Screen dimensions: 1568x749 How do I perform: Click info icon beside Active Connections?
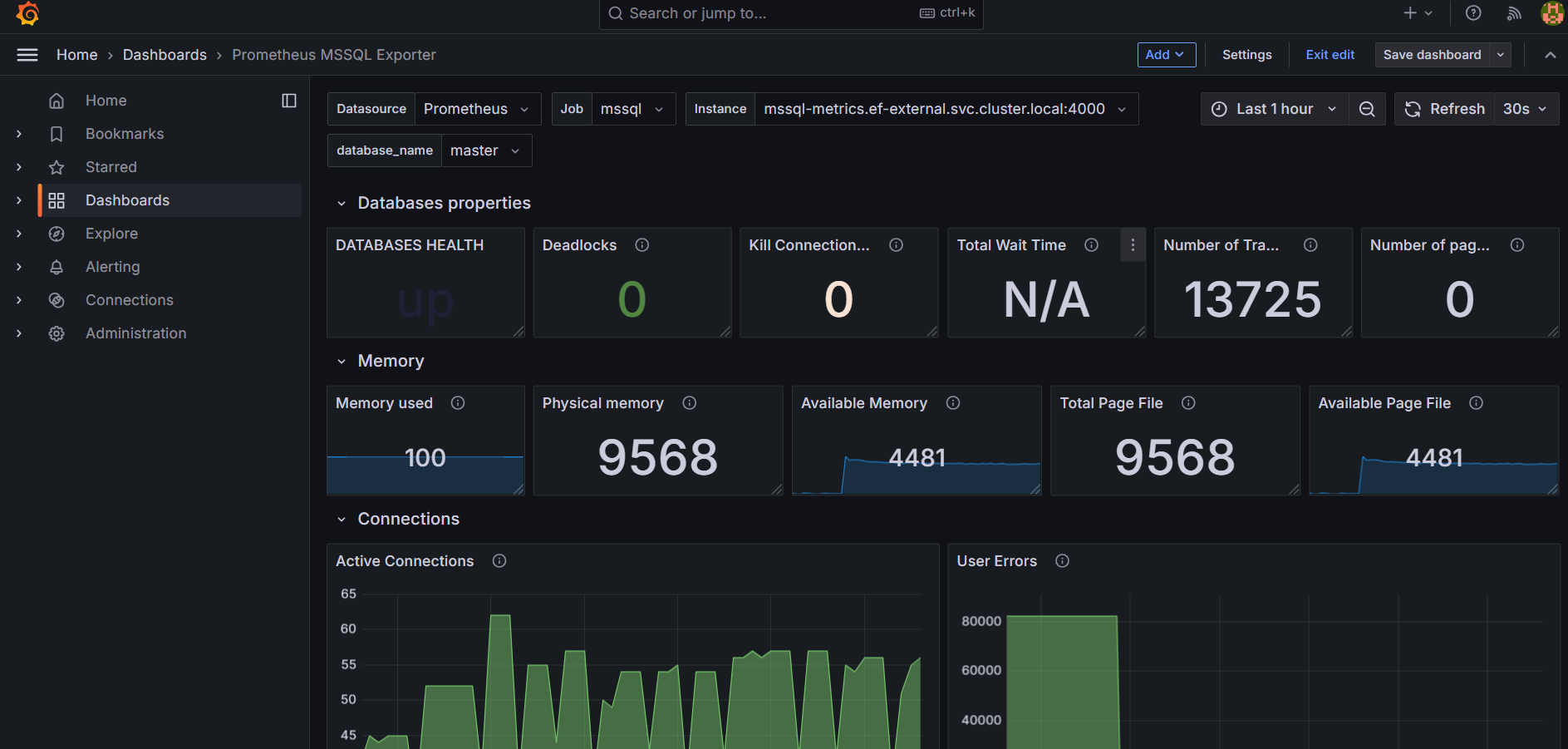[x=499, y=561]
